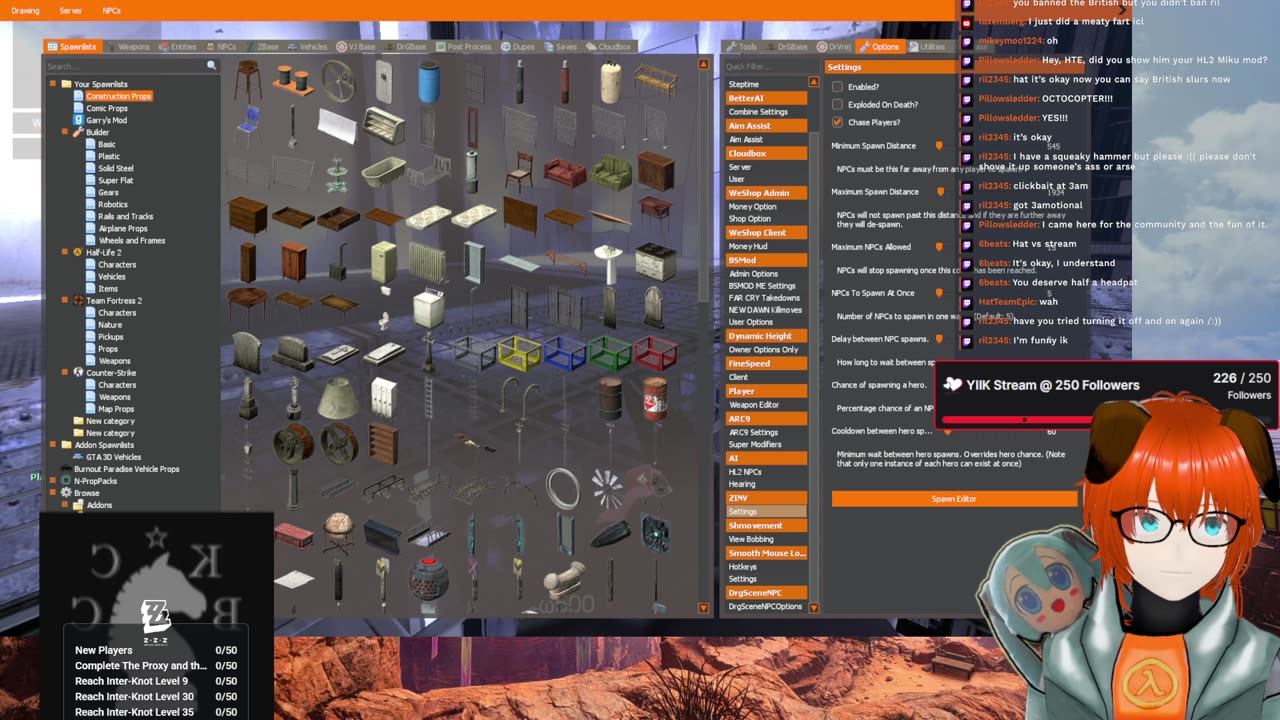Click the Quick Filter field
The image size is (1280, 720).
[x=772, y=66]
